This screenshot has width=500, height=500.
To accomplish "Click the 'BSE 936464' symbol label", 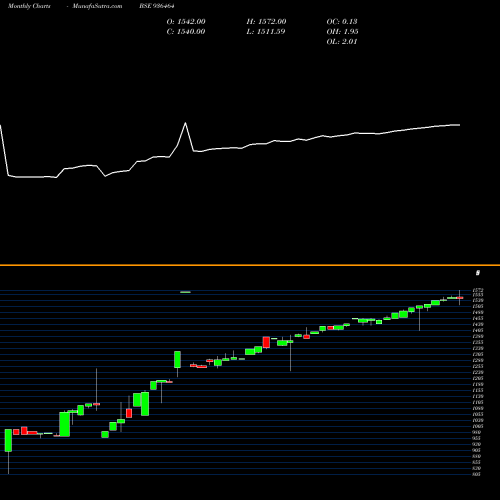I will click(x=157, y=6).
